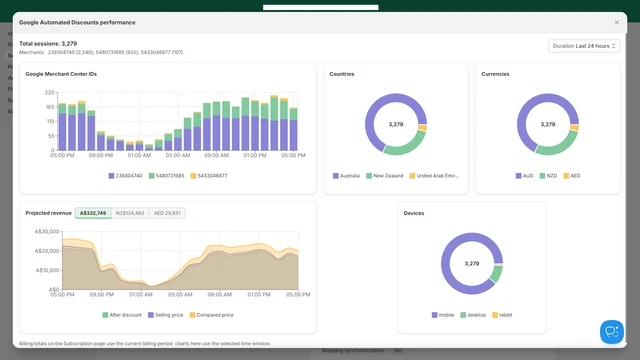640x360 pixels.
Task: Toggle the New Zealand legend item
Action: click(x=384, y=176)
